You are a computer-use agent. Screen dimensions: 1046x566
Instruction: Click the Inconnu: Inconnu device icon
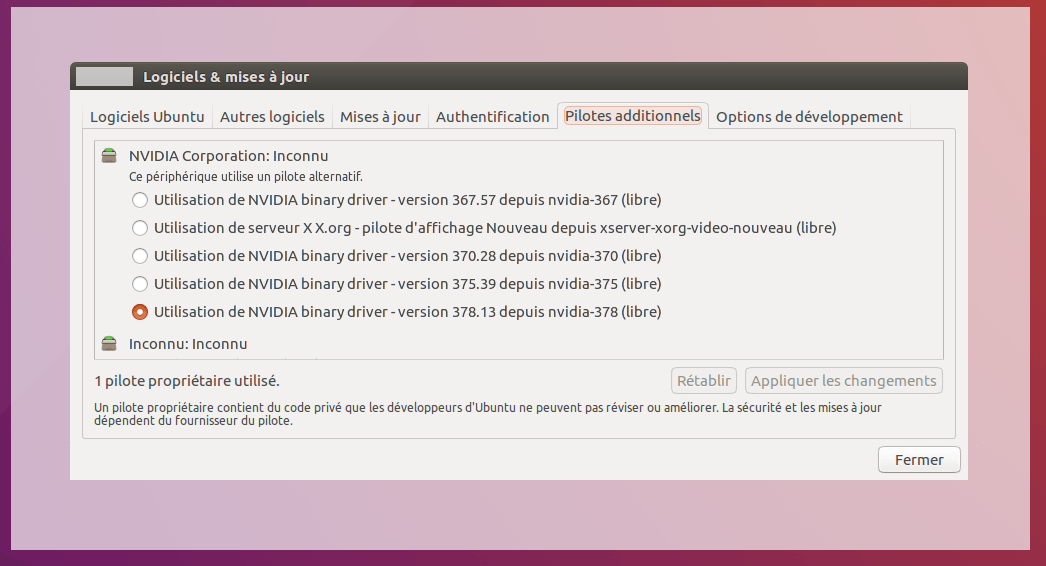[109, 344]
